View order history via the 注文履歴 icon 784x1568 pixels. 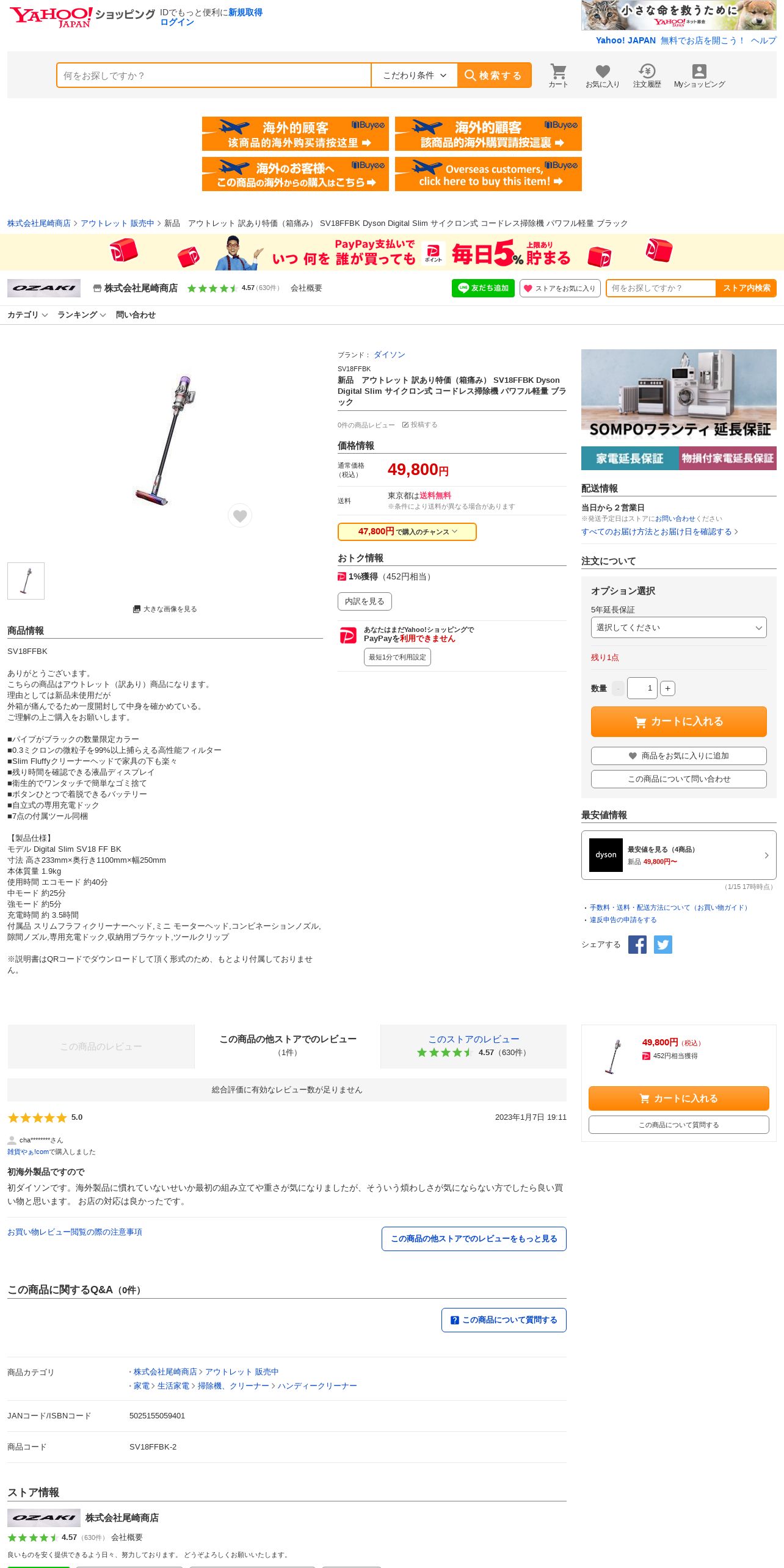[x=647, y=75]
